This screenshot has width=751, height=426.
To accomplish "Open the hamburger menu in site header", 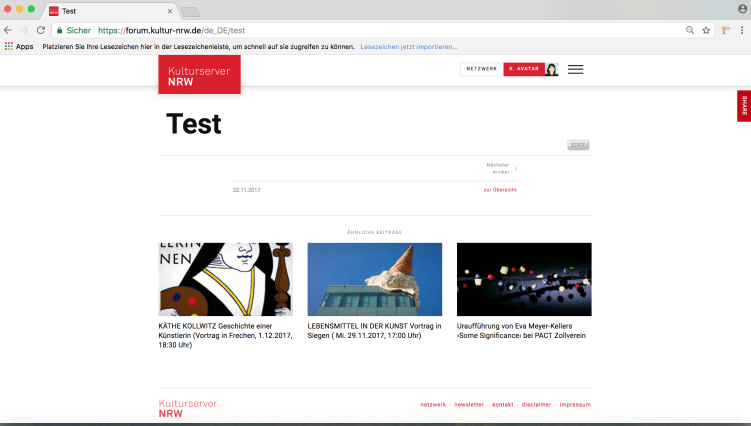I will pyautogui.click(x=575, y=70).
